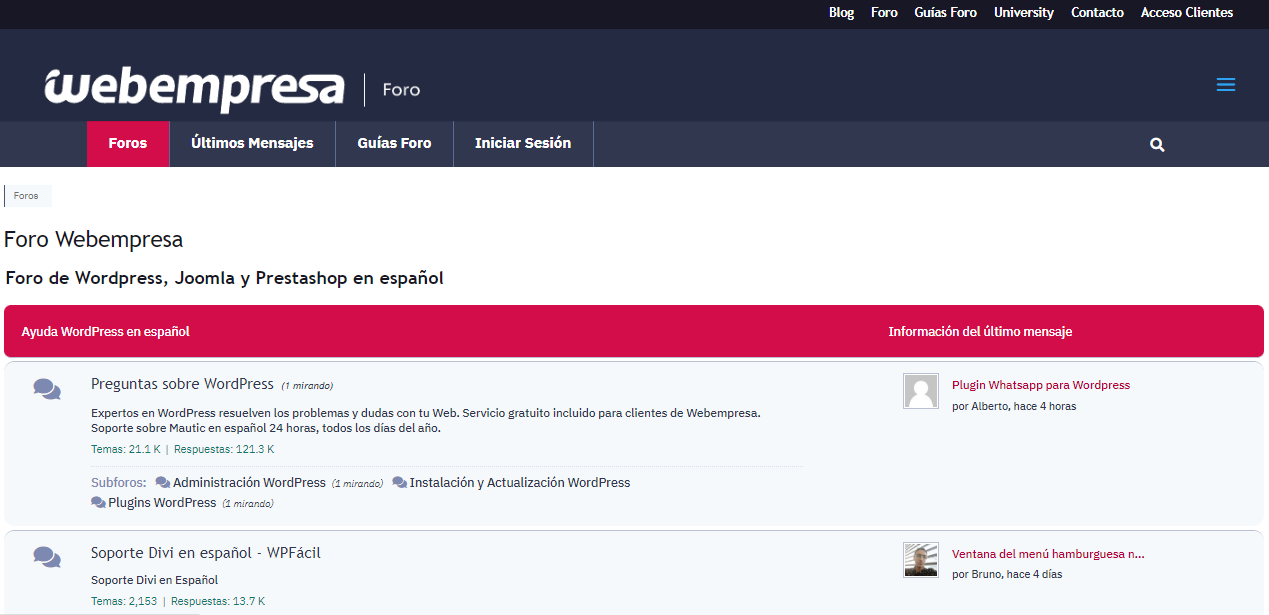Switch to Últimos Mensajes tab
Image resolution: width=1269 pixels, height=615 pixels.
coord(252,144)
